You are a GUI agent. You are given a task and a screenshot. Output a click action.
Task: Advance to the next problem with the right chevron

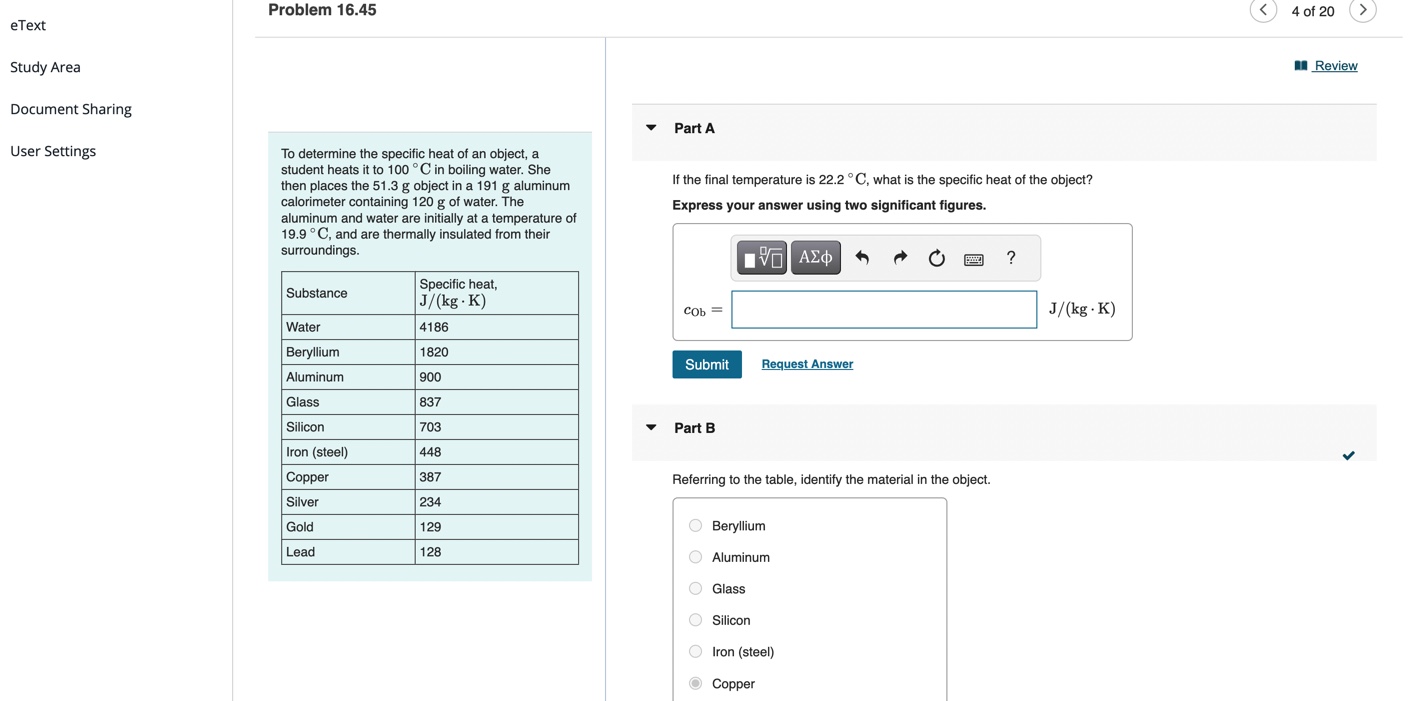pos(1363,10)
